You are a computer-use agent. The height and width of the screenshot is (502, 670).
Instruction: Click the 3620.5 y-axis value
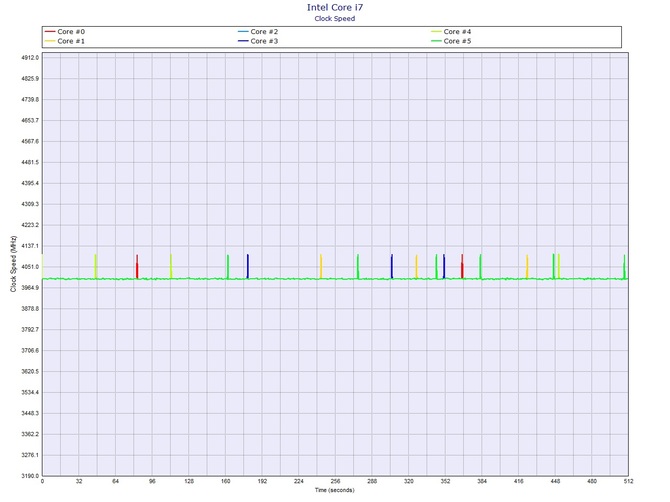(30, 372)
